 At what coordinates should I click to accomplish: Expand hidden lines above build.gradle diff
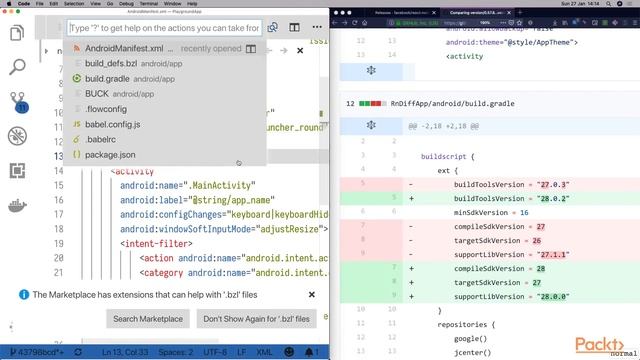tap(371, 125)
